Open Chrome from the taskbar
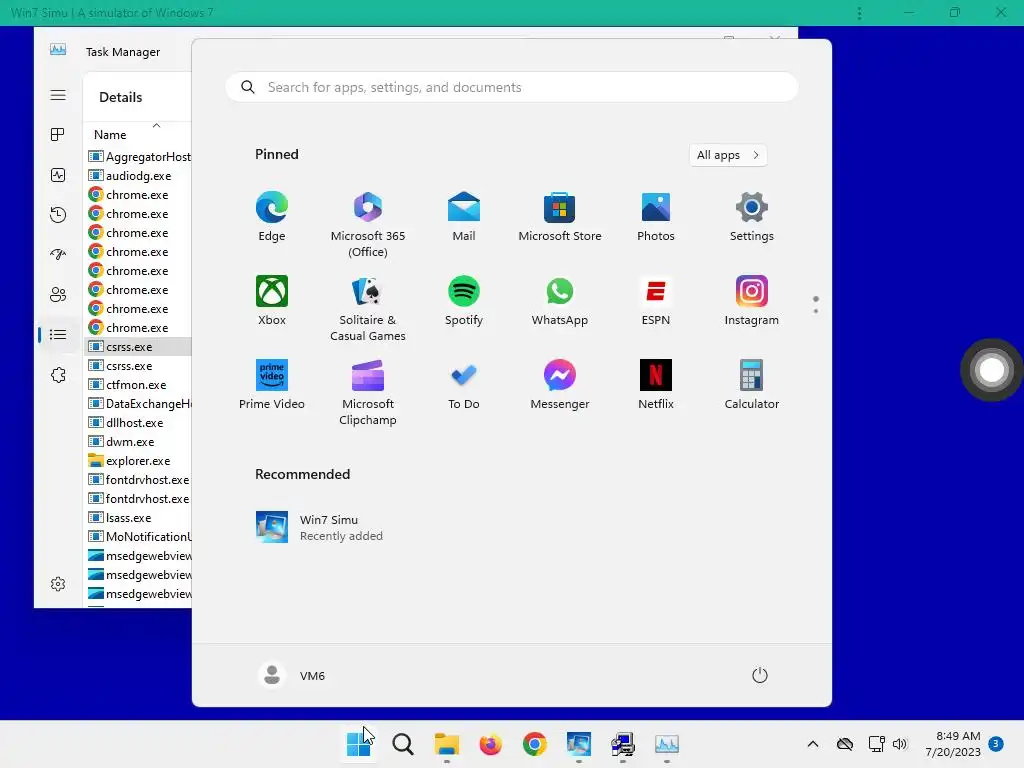Viewport: 1024px width, 768px height. [x=534, y=744]
